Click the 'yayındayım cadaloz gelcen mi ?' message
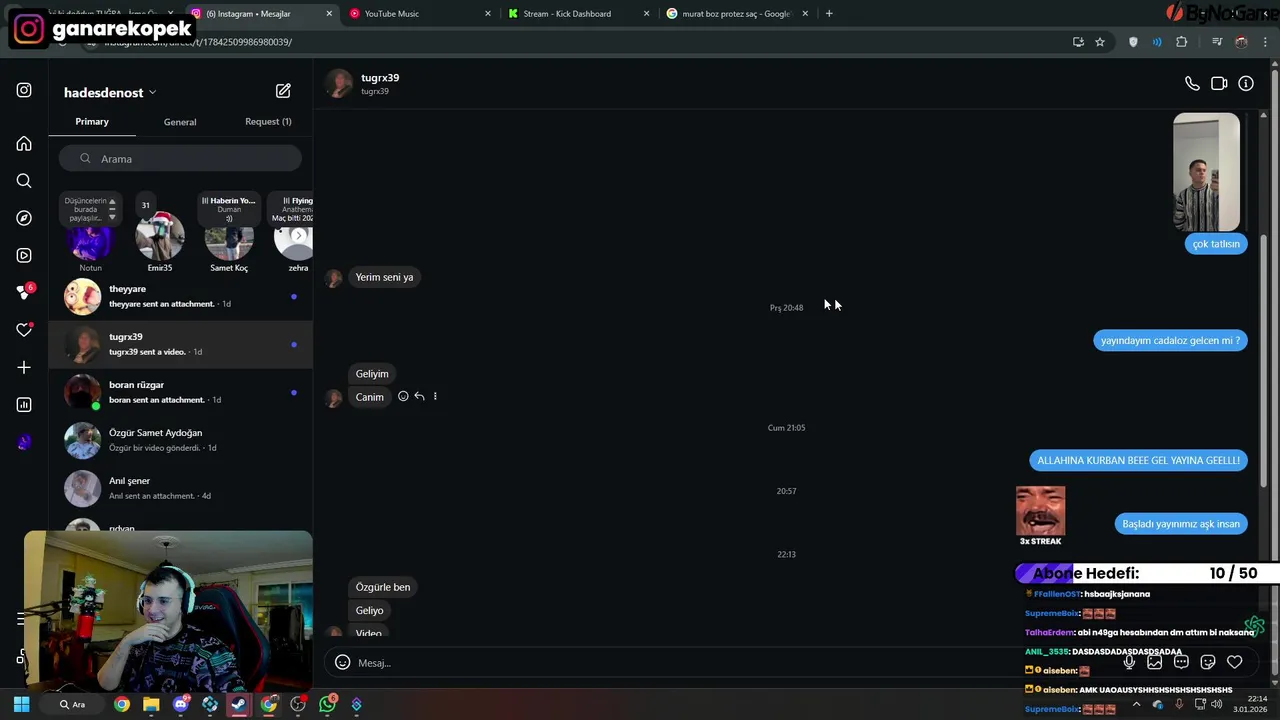The image size is (1280, 720). point(1171,341)
